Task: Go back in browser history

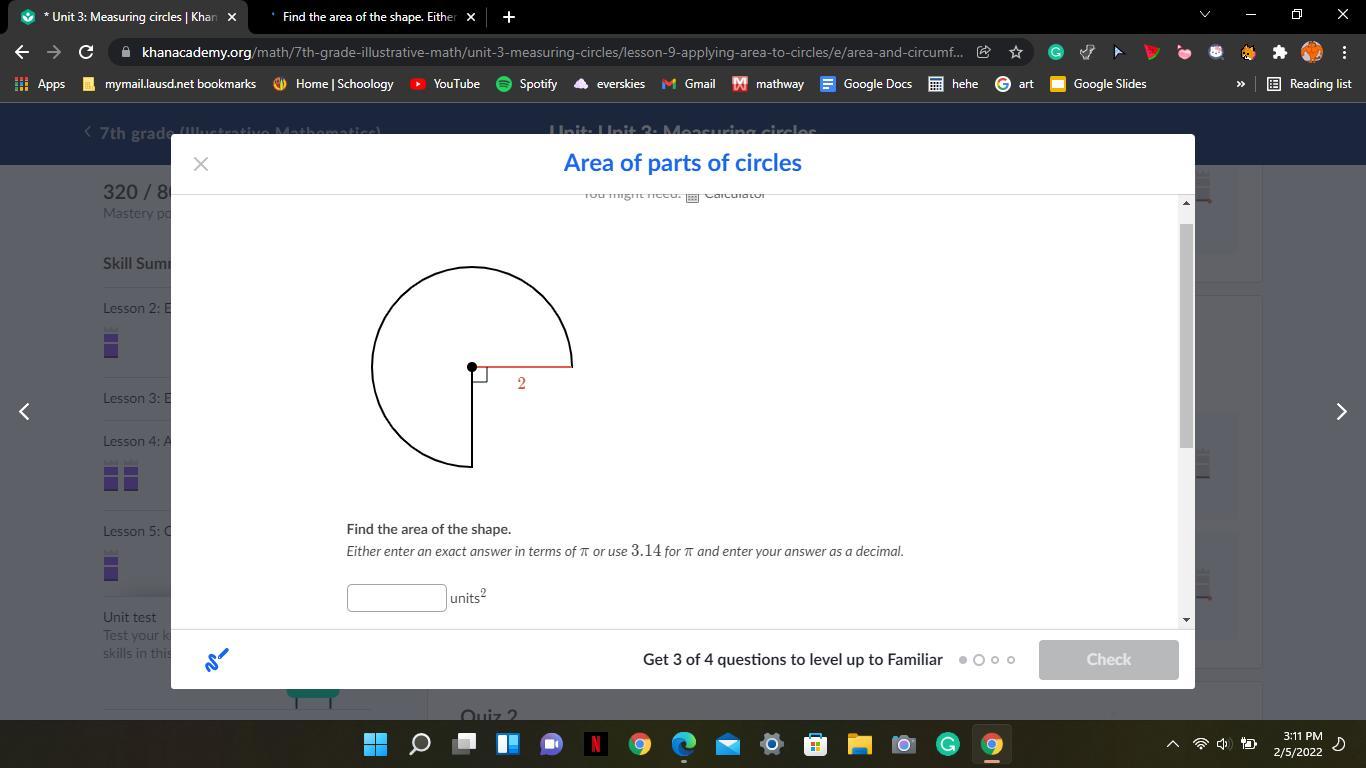Action: pyautogui.click(x=22, y=52)
